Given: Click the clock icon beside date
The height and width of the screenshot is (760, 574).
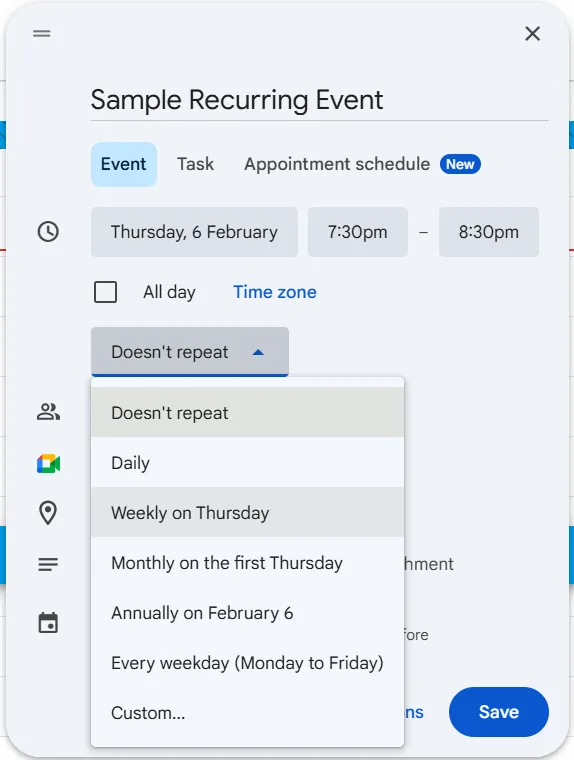Looking at the screenshot, I should tap(48, 232).
